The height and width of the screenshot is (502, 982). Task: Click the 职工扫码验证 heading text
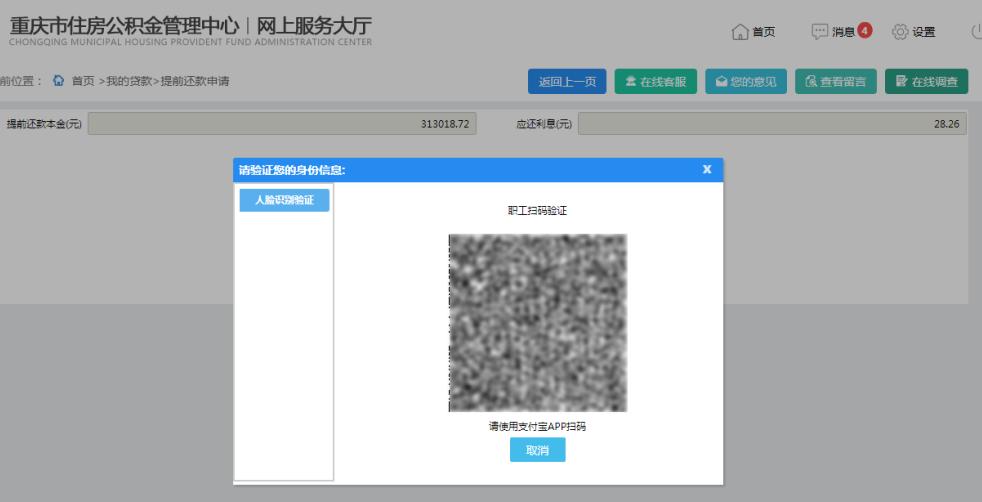(537, 211)
